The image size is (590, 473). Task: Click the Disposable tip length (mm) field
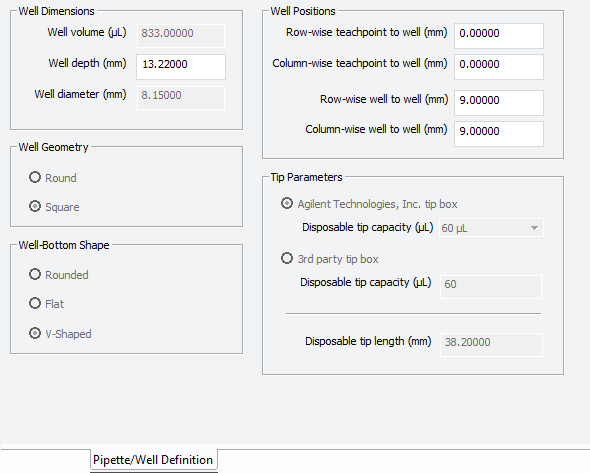(x=491, y=345)
